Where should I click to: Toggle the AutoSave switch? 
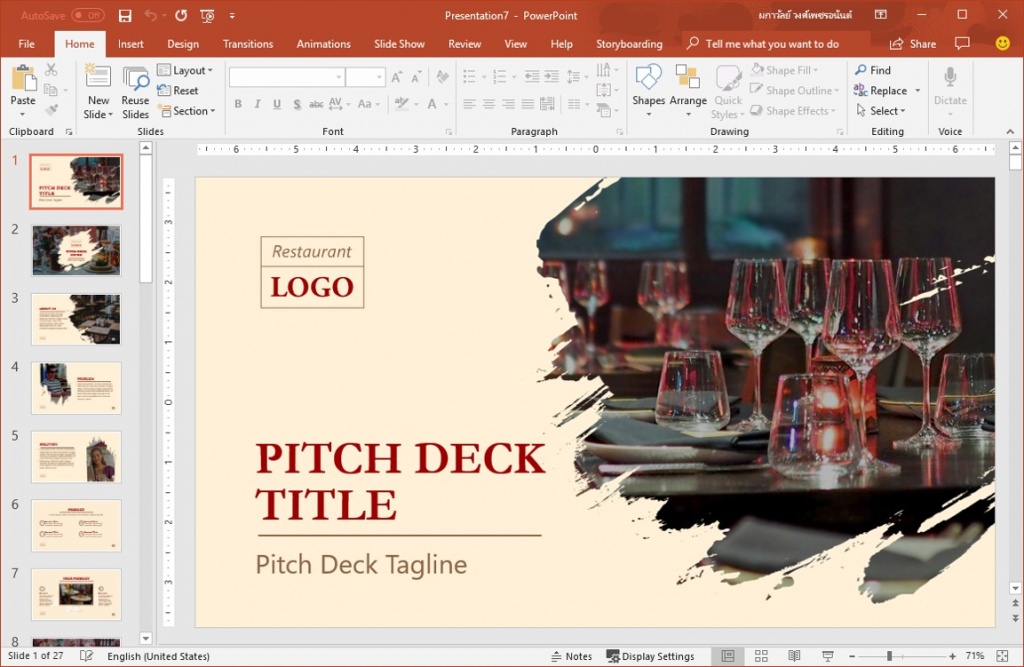click(x=87, y=16)
